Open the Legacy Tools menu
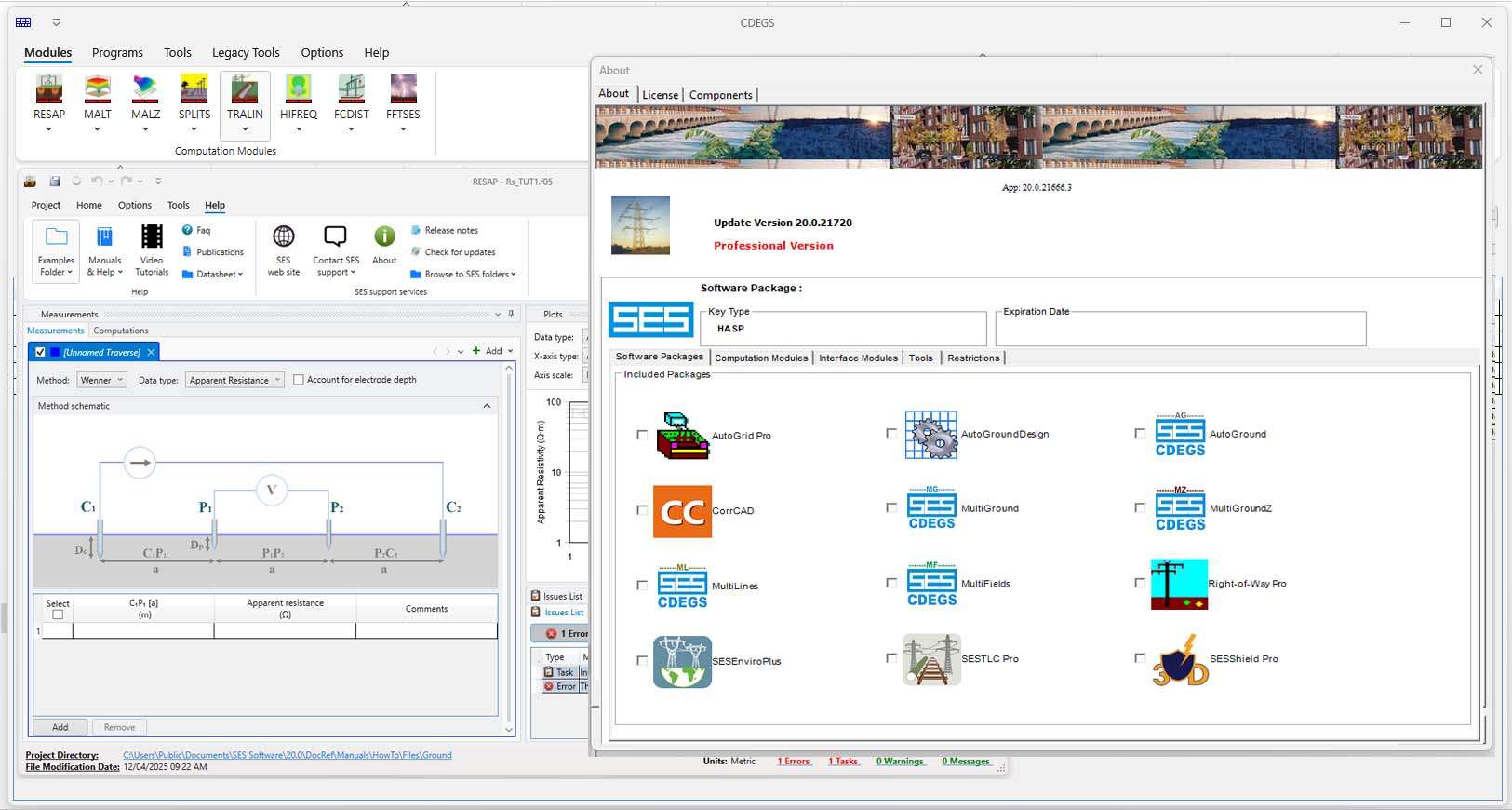Viewport: 1512px width, 810px height. click(246, 53)
